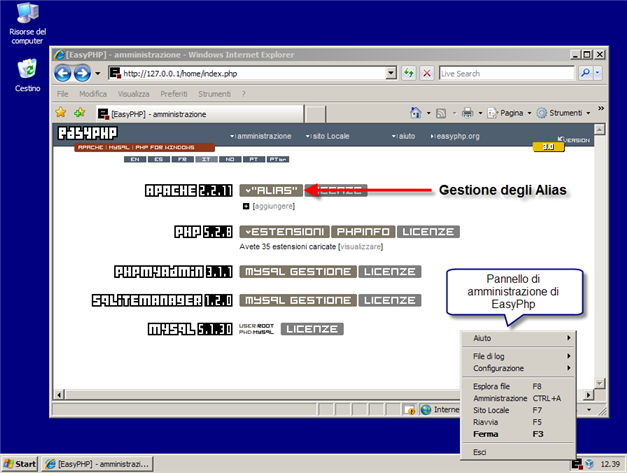Image resolution: width=627 pixels, height=473 pixels.
Task: Go back with the browser Back arrow
Action: coord(63,74)
